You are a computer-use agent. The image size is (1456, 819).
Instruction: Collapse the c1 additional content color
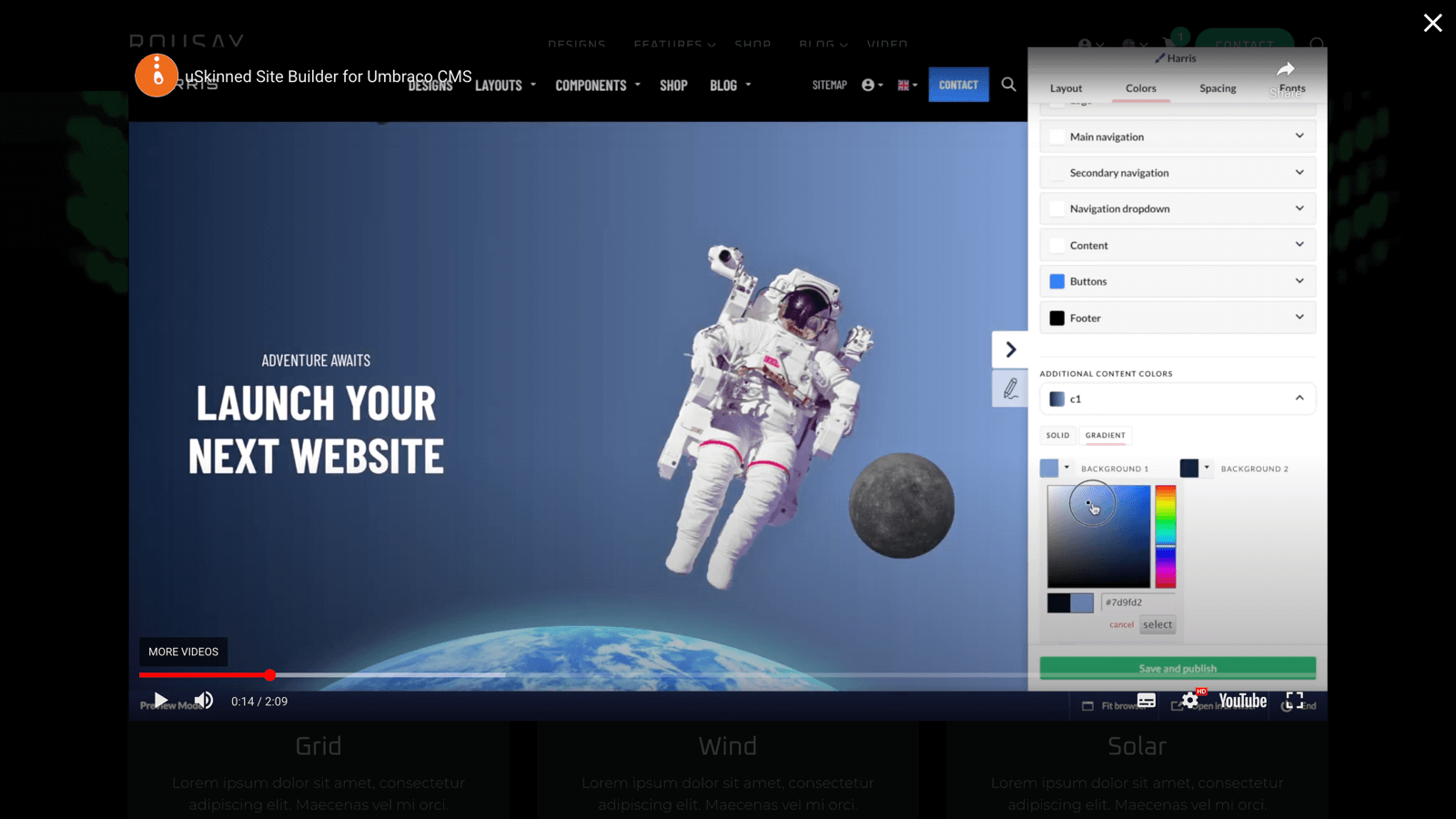point(1300,398)
